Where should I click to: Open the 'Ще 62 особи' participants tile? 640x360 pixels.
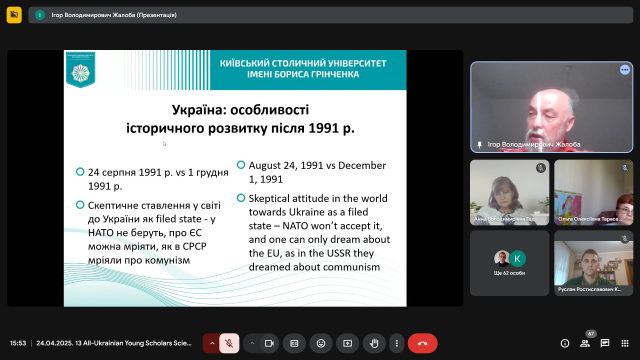[509, 263]
